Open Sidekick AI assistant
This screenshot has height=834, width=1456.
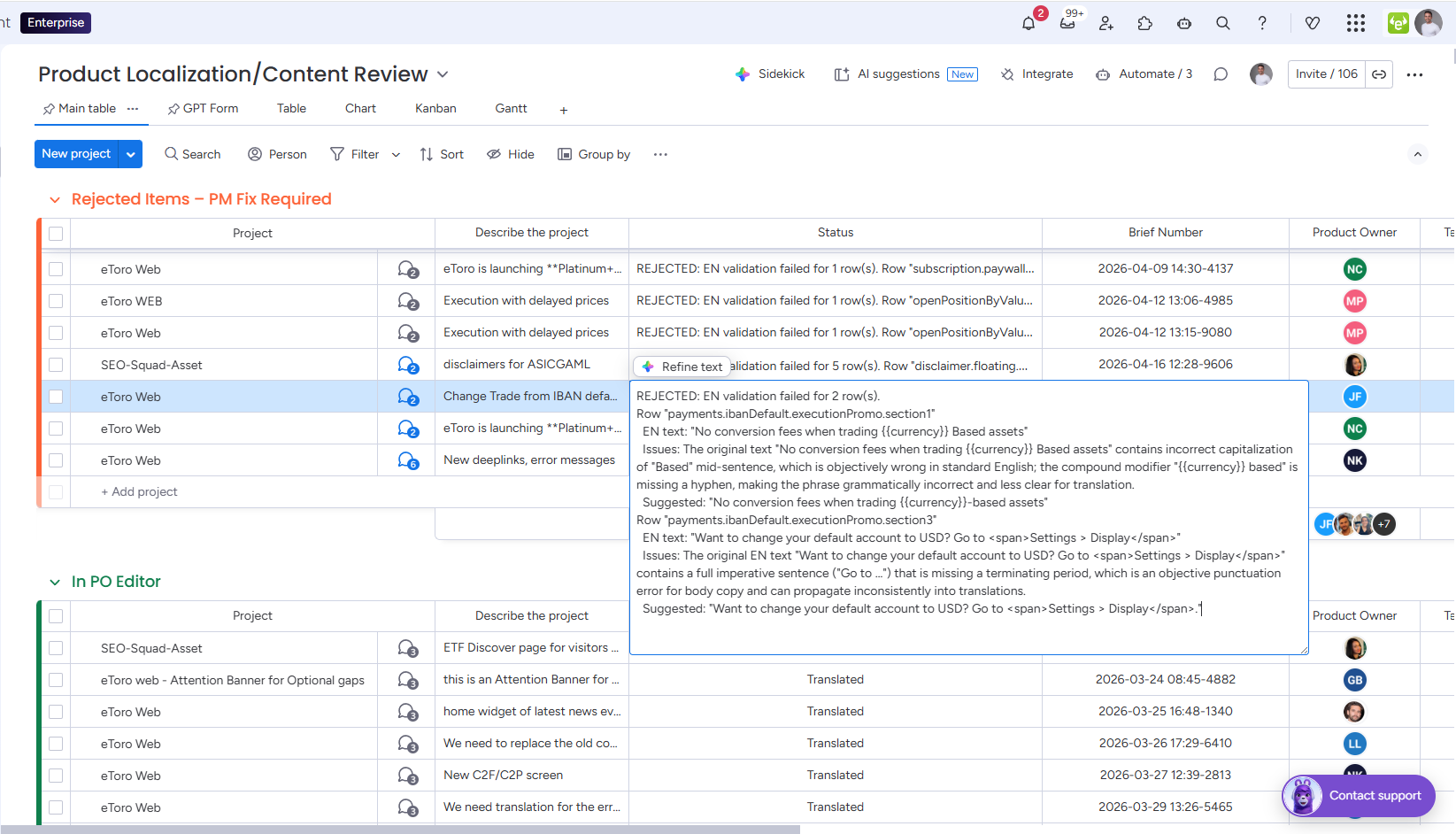click(x=770, y=74)
